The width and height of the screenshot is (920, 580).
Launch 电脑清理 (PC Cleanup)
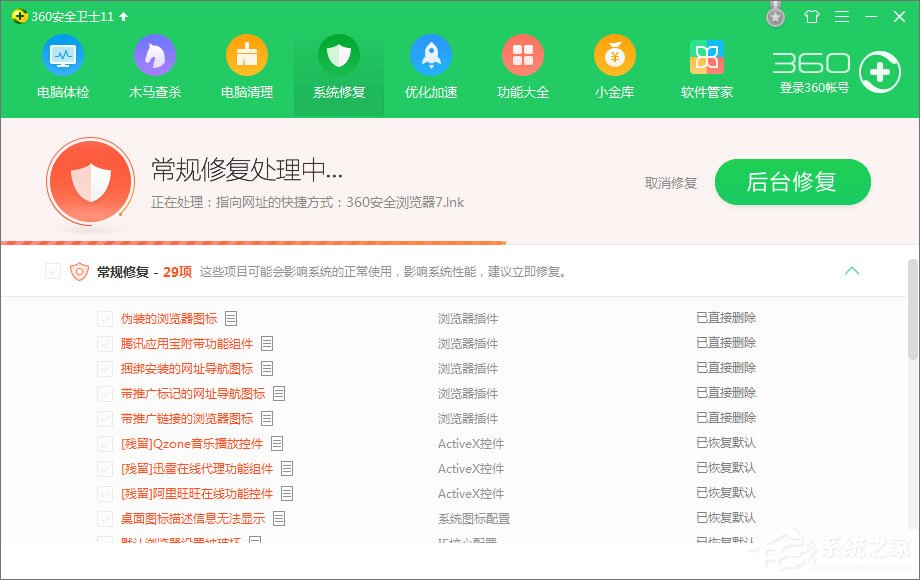pos(247,67)
